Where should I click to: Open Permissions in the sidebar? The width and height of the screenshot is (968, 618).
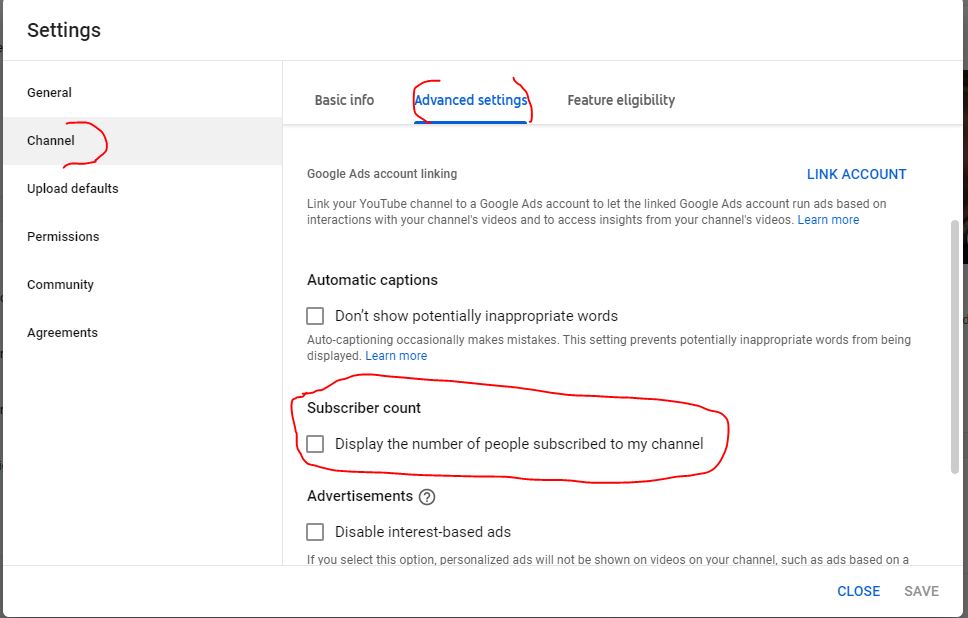click(x=63, y=237)
